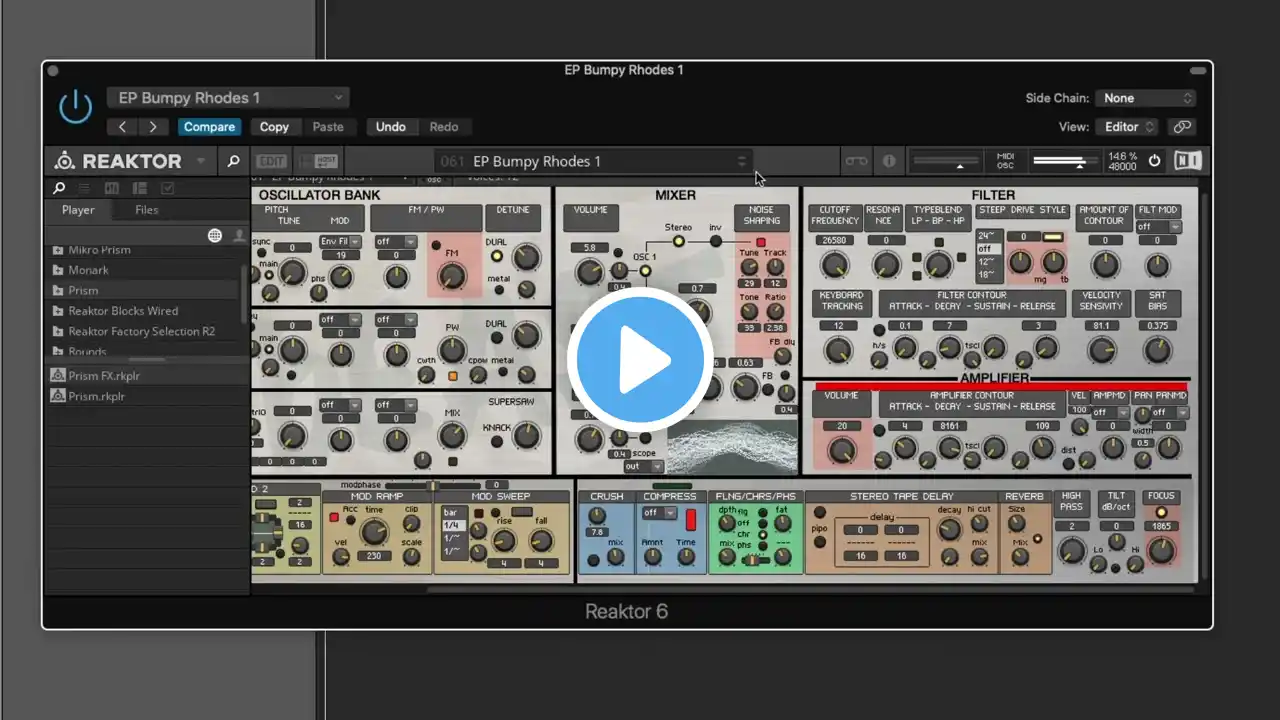
Task: Click the NI logo
Action: pyautogui.click(x=1187, y=161)
